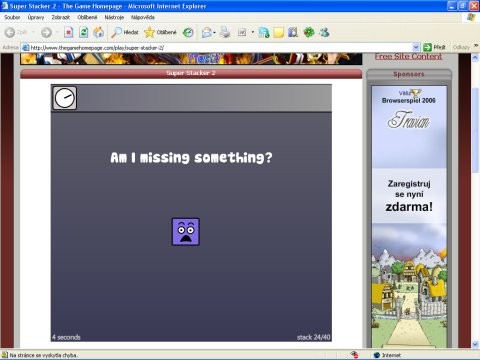480x360 pixels.
Task: Click the '4 seconds' timer text
Action: click(x=66, y=337)
